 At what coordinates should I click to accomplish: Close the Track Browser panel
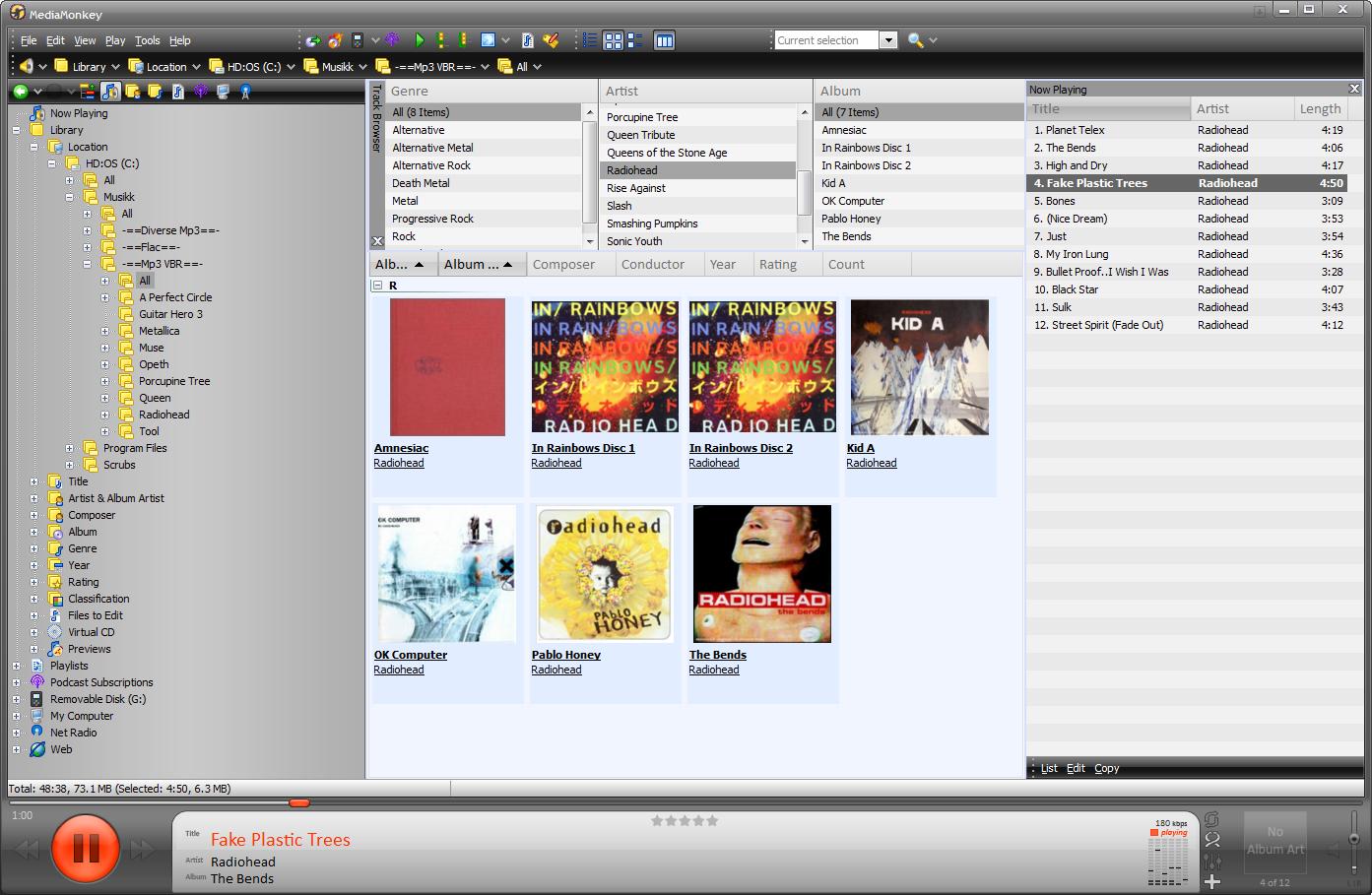(377, 241)
